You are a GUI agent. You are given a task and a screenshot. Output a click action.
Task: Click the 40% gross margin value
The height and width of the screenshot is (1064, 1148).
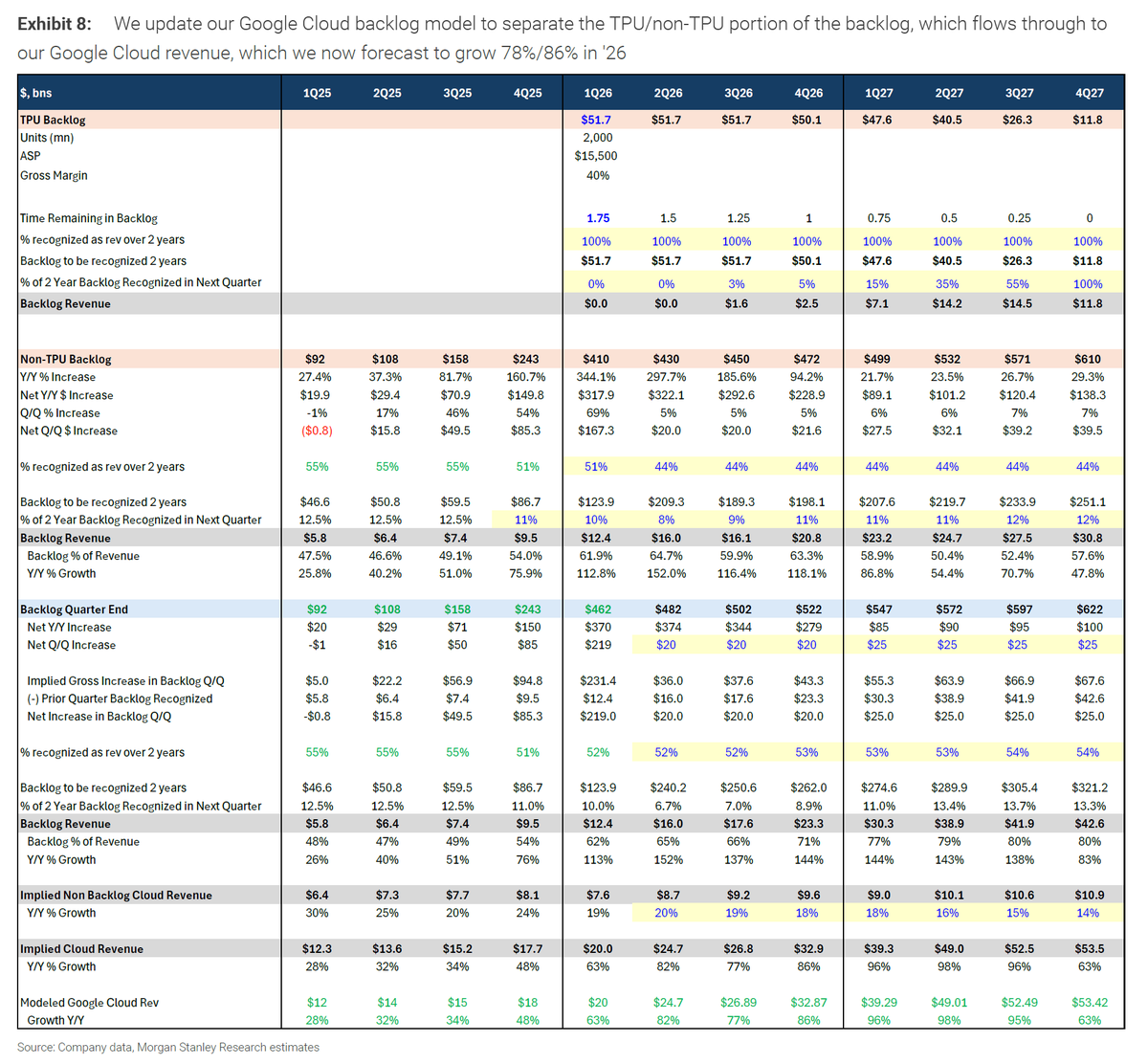[598, 176]
